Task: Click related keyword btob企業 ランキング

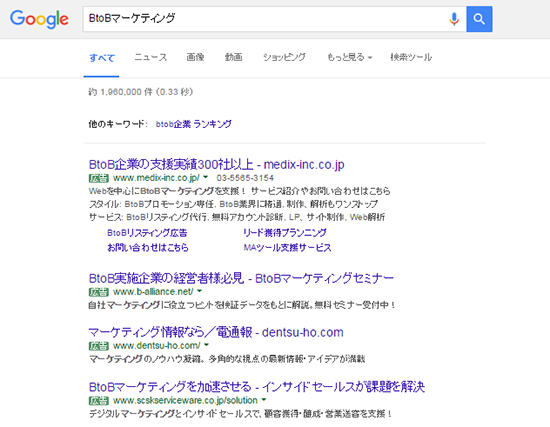Action: (x=194, y=124)
